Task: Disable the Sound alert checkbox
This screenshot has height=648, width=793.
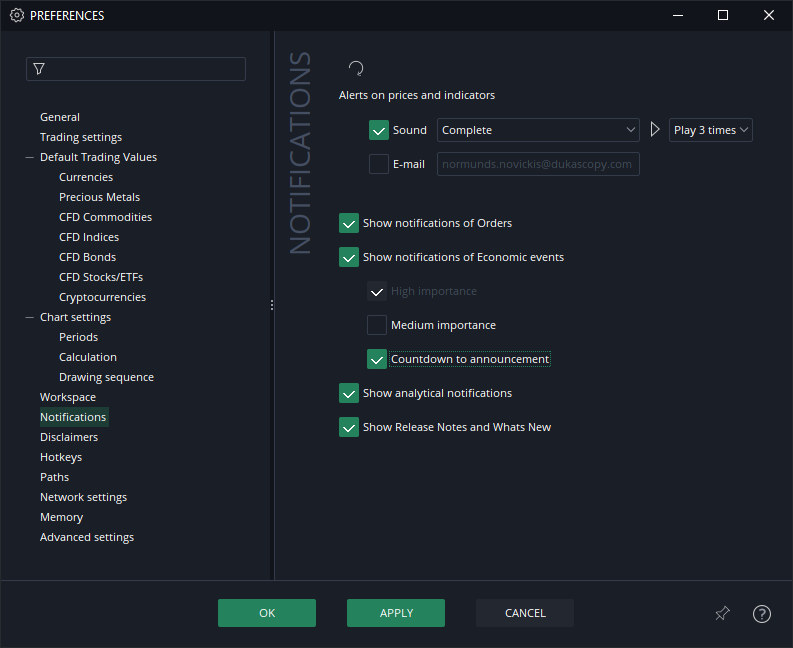Action: (x=379, y=130)
